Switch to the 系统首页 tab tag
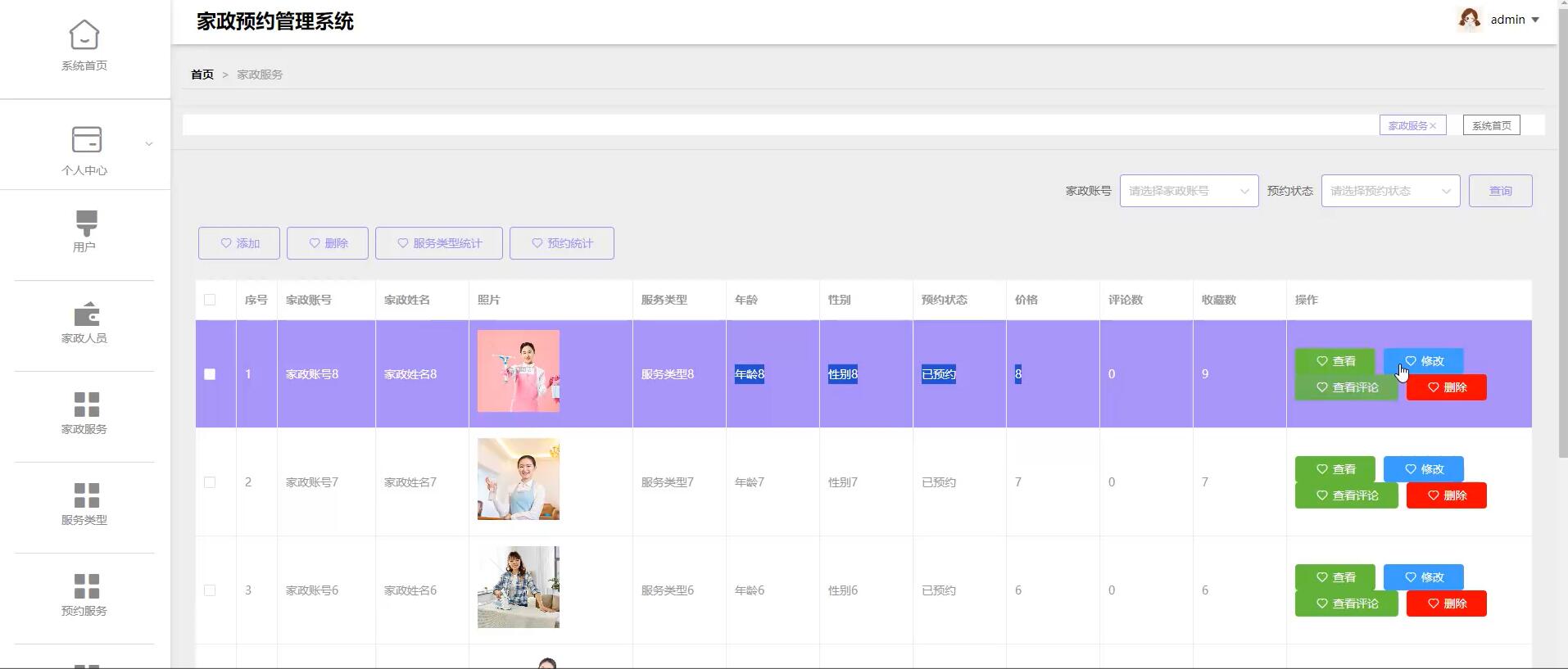Screen dimensions: 1568x669 1491,125
